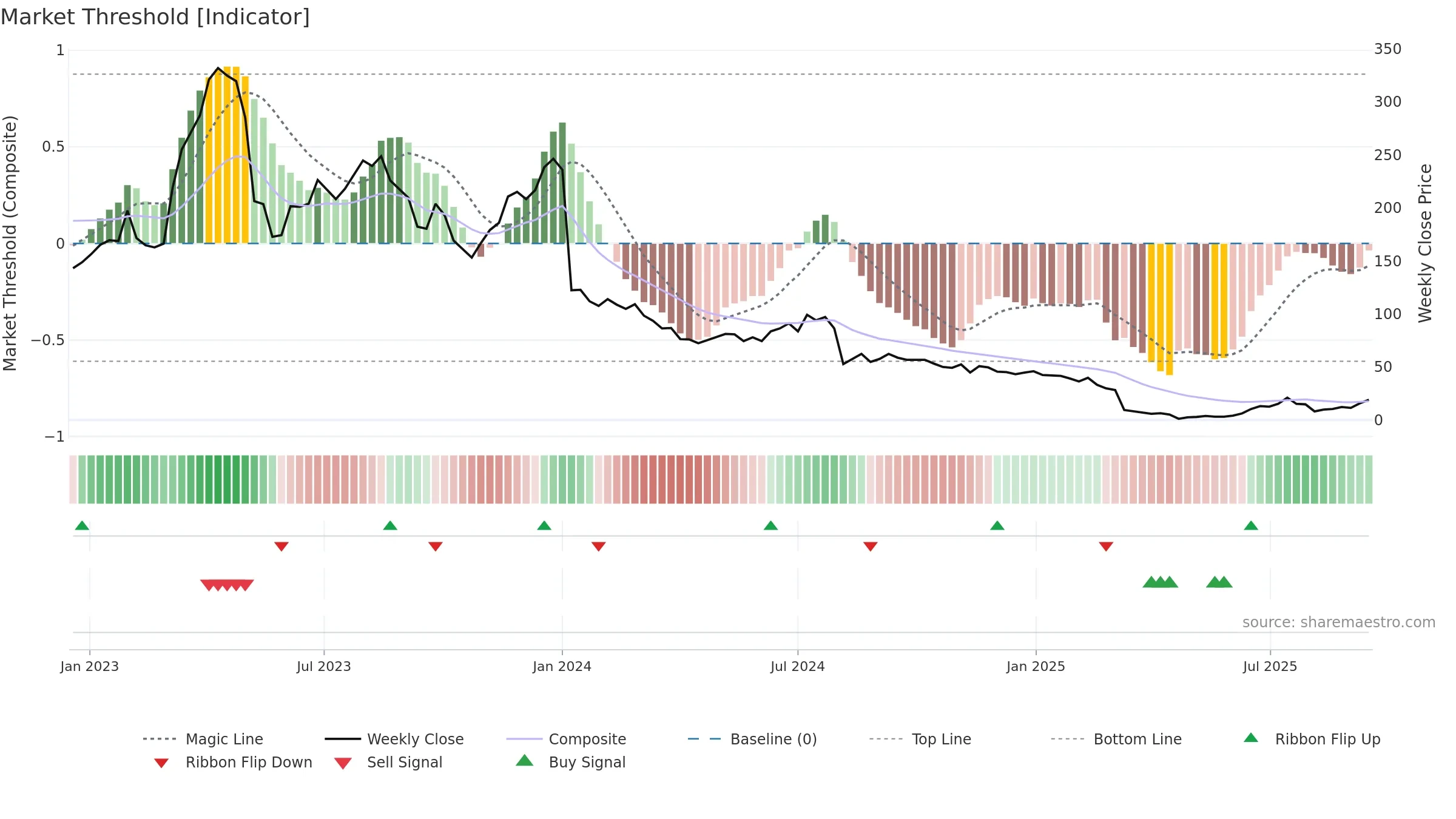The width and height of the screenshot is (1456, 819).
Task: Click the 1 tick on the composite axis
Action: (x=61, y=50)
